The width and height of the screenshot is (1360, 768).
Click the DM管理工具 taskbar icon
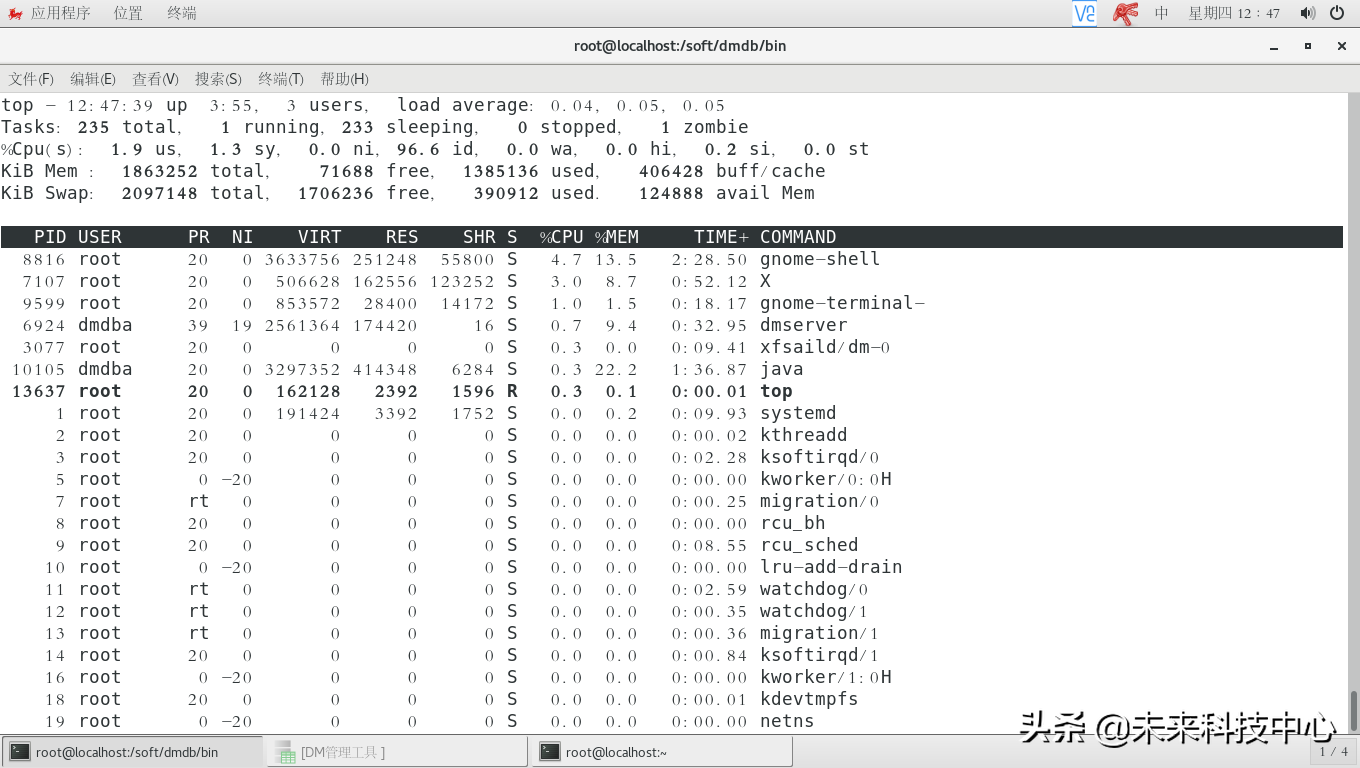tap(285, 752)
